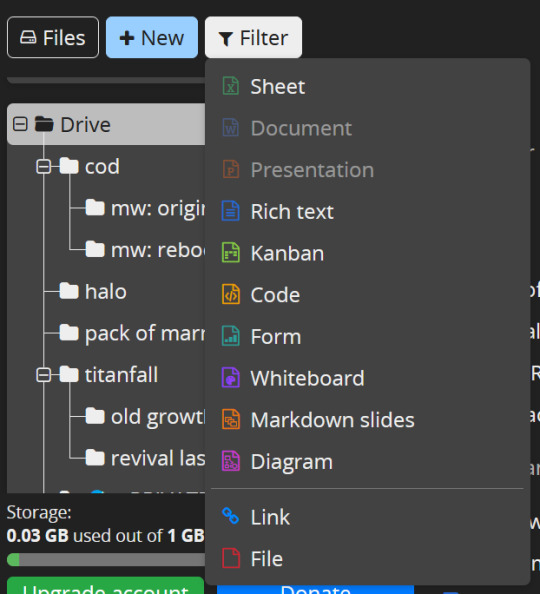
Task: Collapse the titanfall folder
Action: click(x=44, y=375)
